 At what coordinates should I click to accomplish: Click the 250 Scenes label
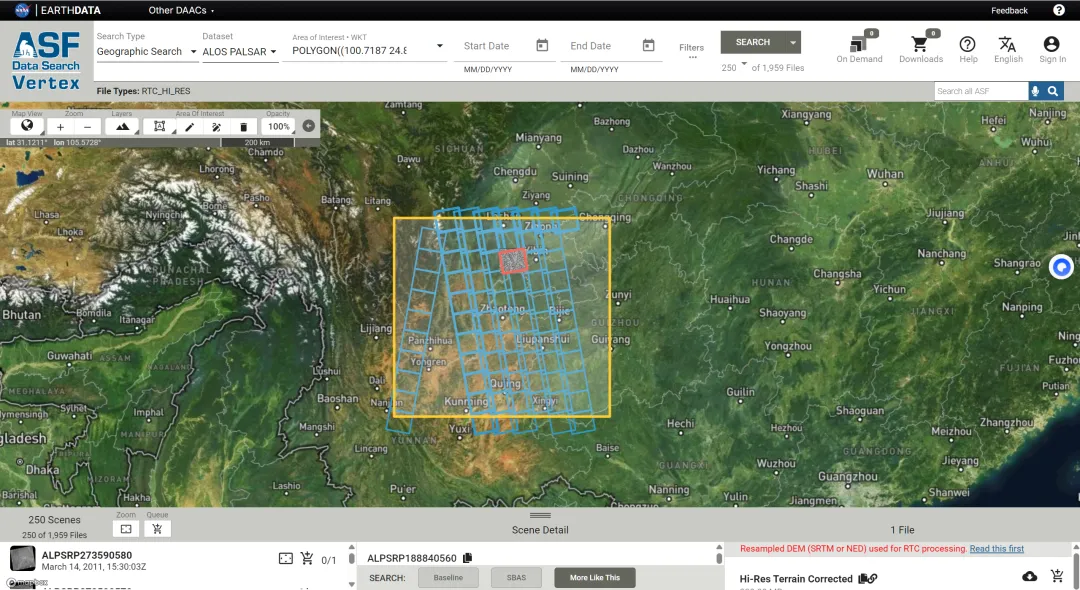click(54, 520)
